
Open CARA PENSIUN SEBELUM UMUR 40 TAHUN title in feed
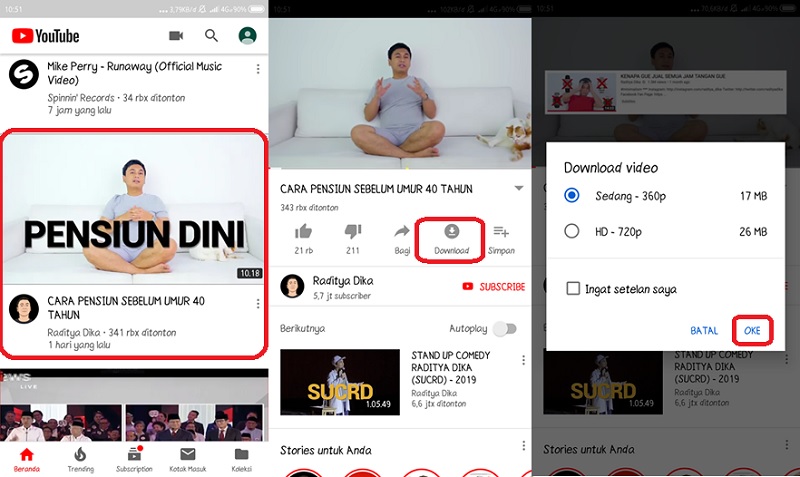click(126, 308)
